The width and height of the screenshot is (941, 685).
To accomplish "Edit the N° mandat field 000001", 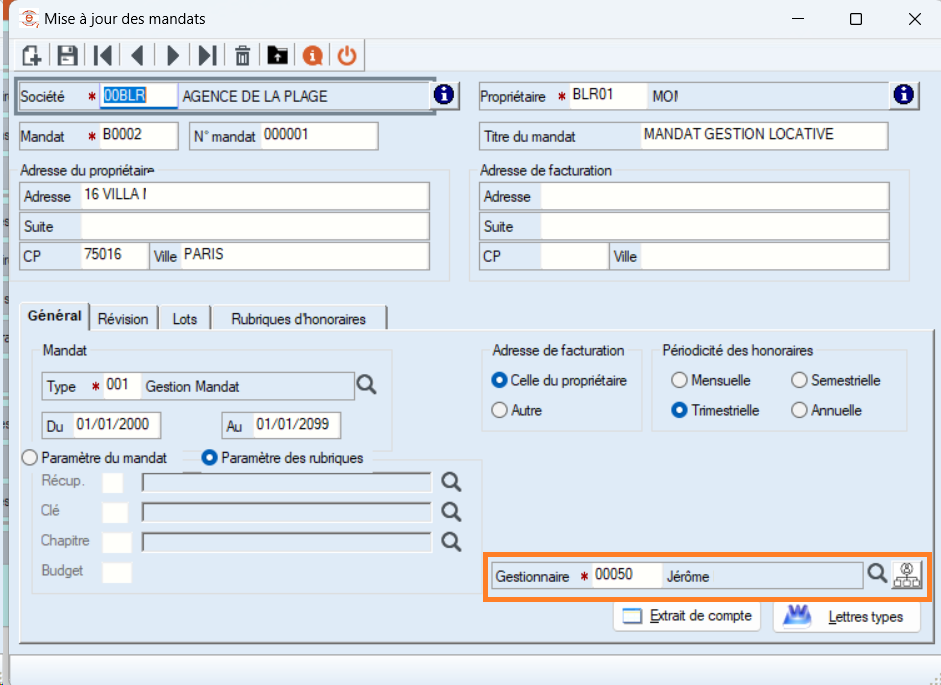I will 319,136.
